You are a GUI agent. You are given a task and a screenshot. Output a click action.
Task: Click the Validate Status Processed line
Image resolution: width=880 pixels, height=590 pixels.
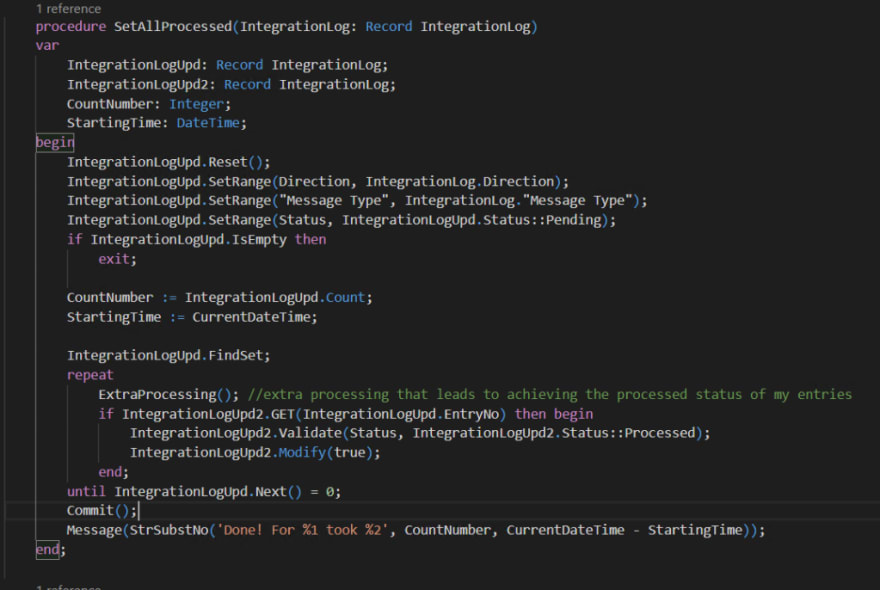pyautogui.click(x=420, y=433)
